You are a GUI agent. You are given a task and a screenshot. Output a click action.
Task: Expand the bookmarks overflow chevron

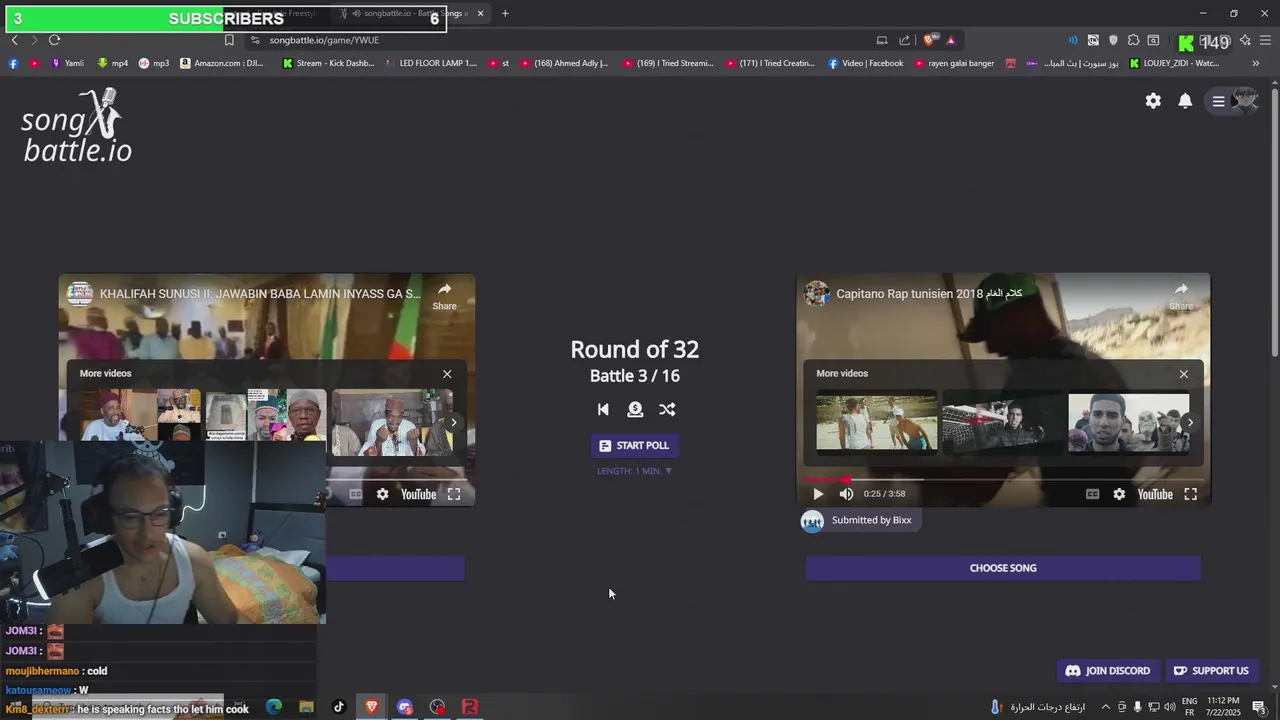[1256, 63]
